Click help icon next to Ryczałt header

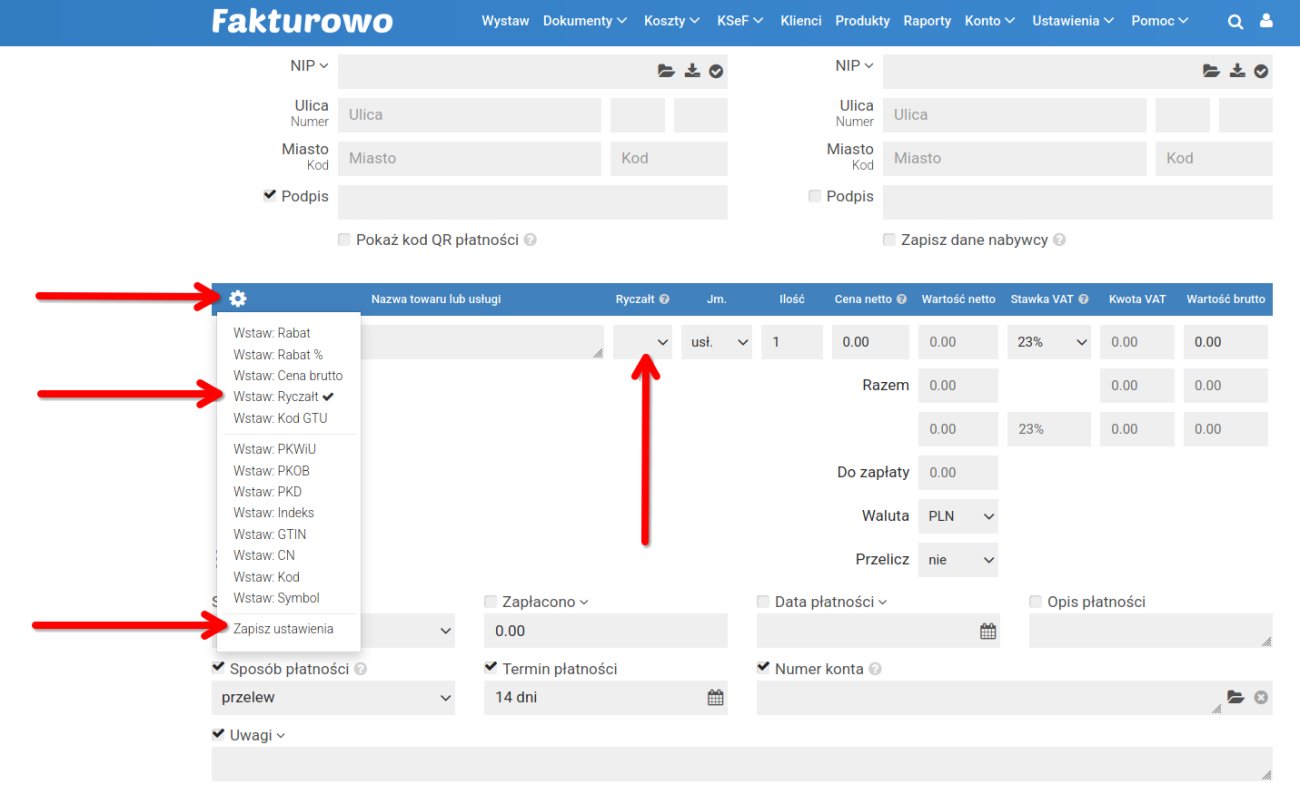(664, 299)
